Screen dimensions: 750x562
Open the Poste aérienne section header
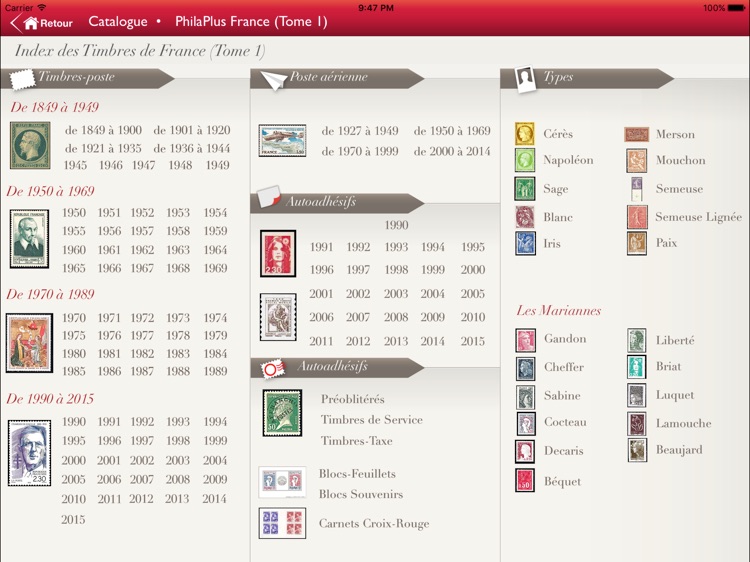coord(337,78)
